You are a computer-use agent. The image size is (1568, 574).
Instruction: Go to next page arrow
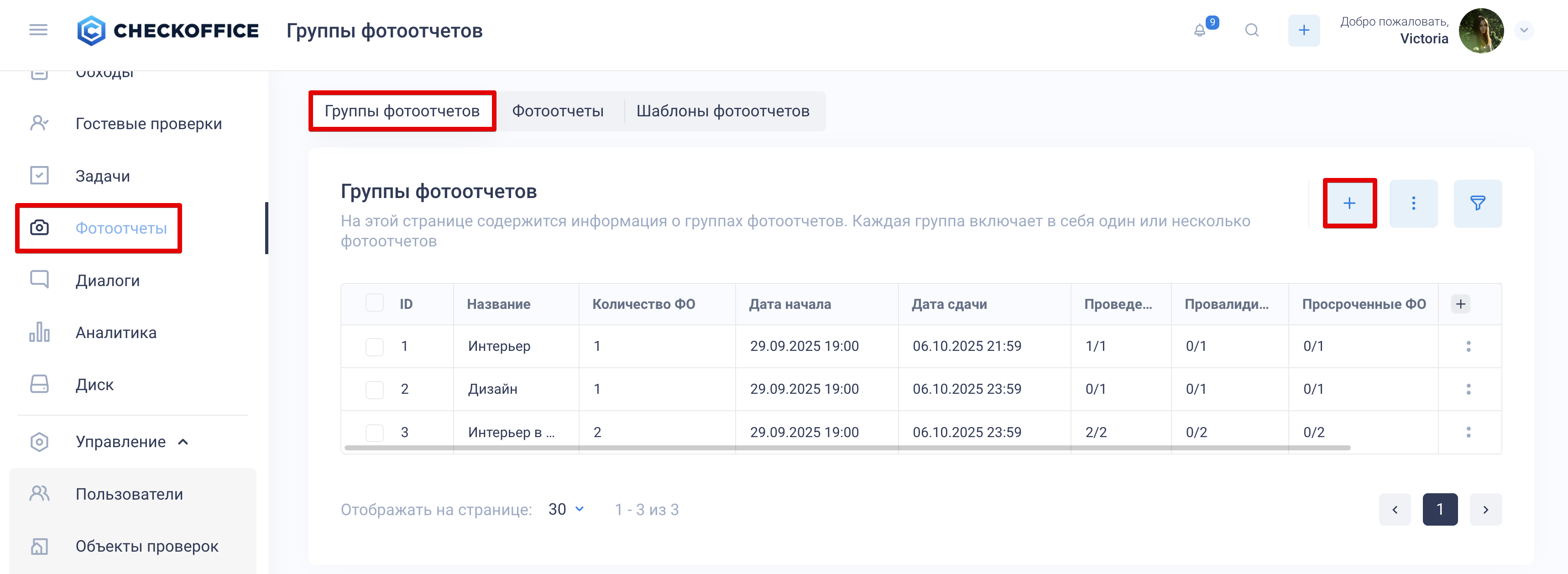(1485, 510)
